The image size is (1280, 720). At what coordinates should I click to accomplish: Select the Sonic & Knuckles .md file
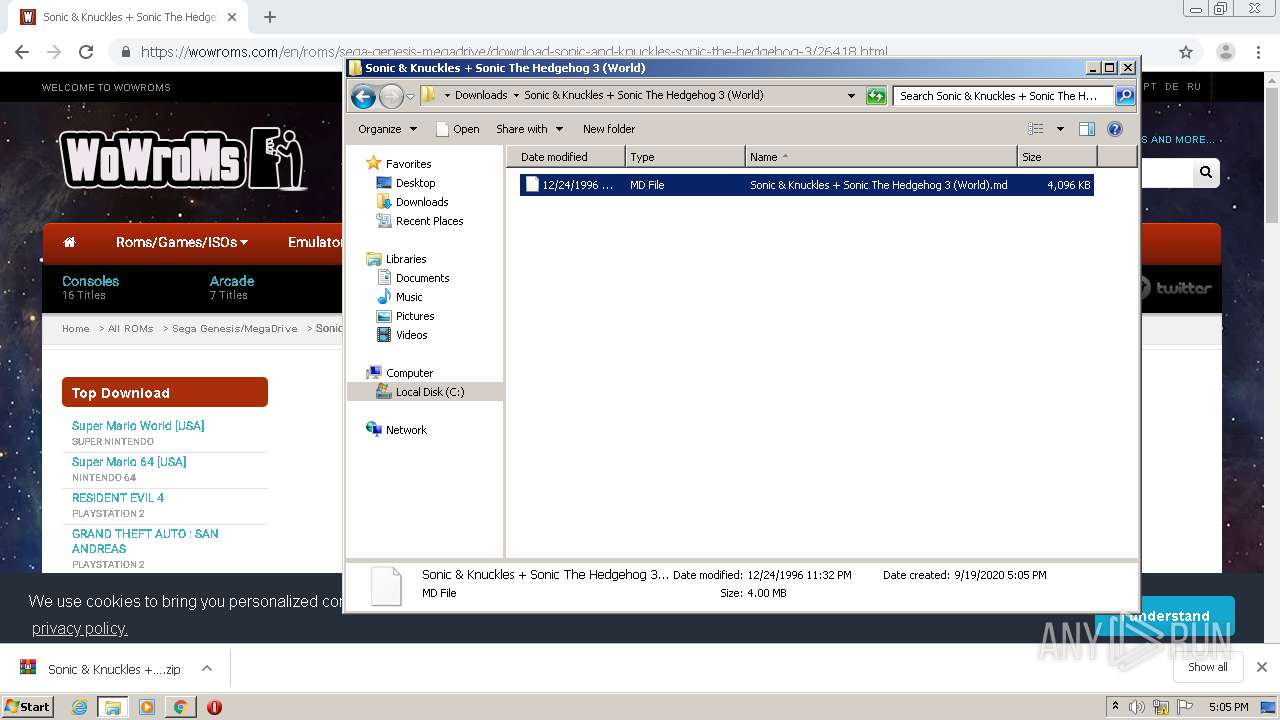pyautogui.click(x=806, y=185)
